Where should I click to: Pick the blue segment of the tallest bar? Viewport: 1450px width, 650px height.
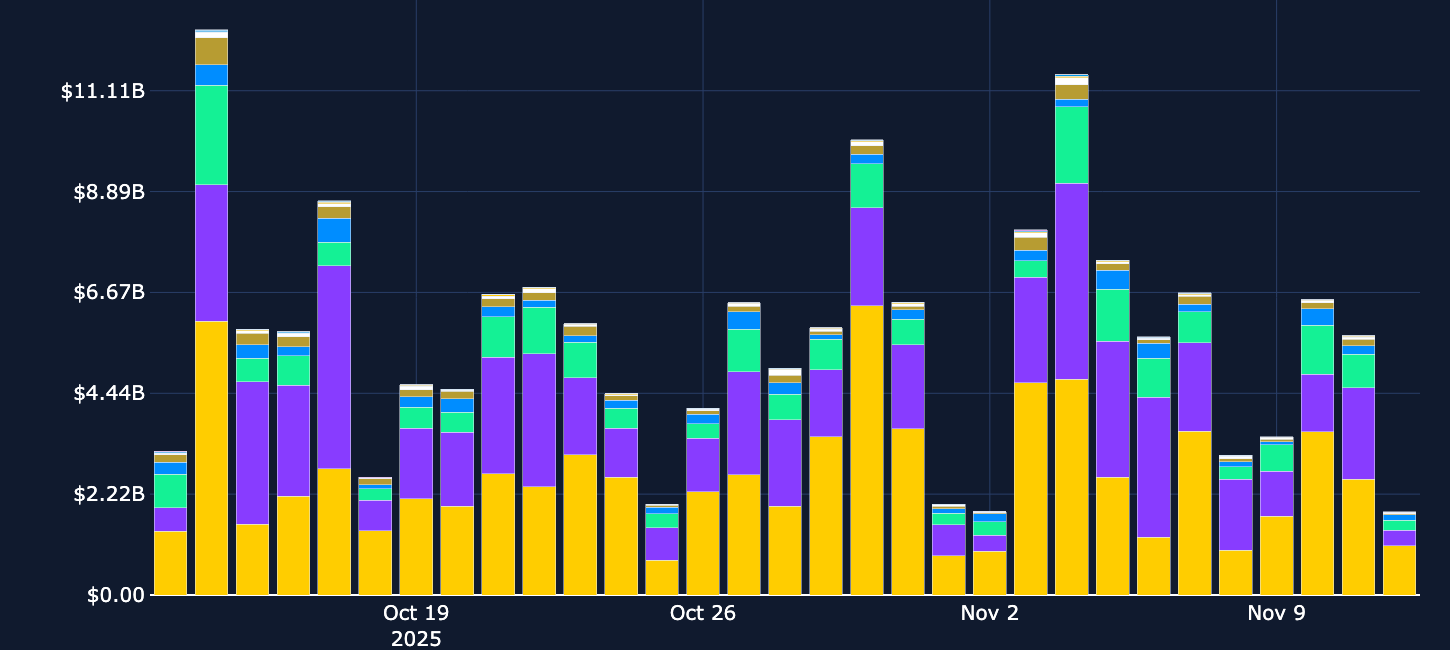click(x=211, y=75)
